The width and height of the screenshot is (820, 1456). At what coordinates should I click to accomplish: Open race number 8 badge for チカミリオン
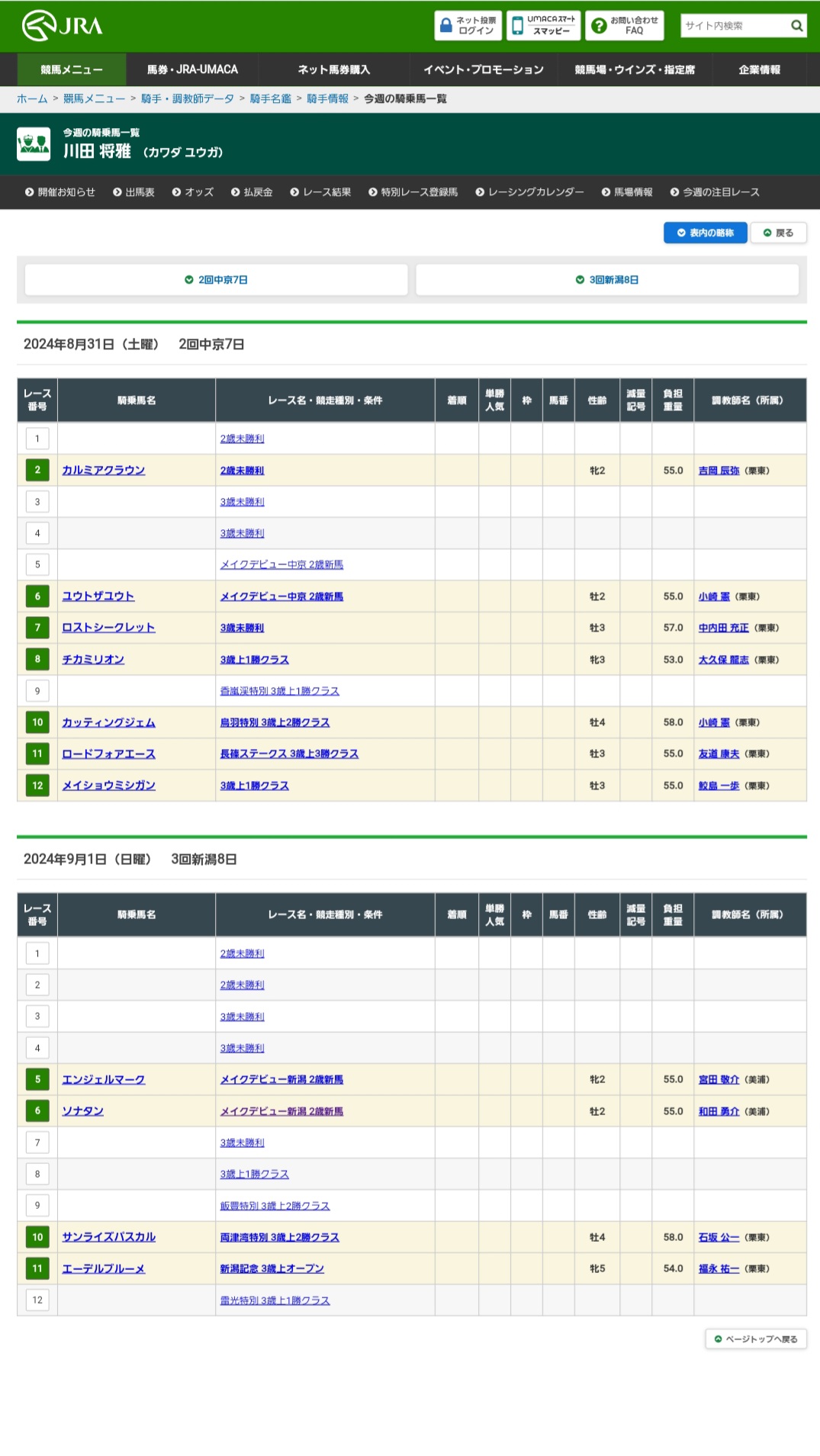[37, 659]
